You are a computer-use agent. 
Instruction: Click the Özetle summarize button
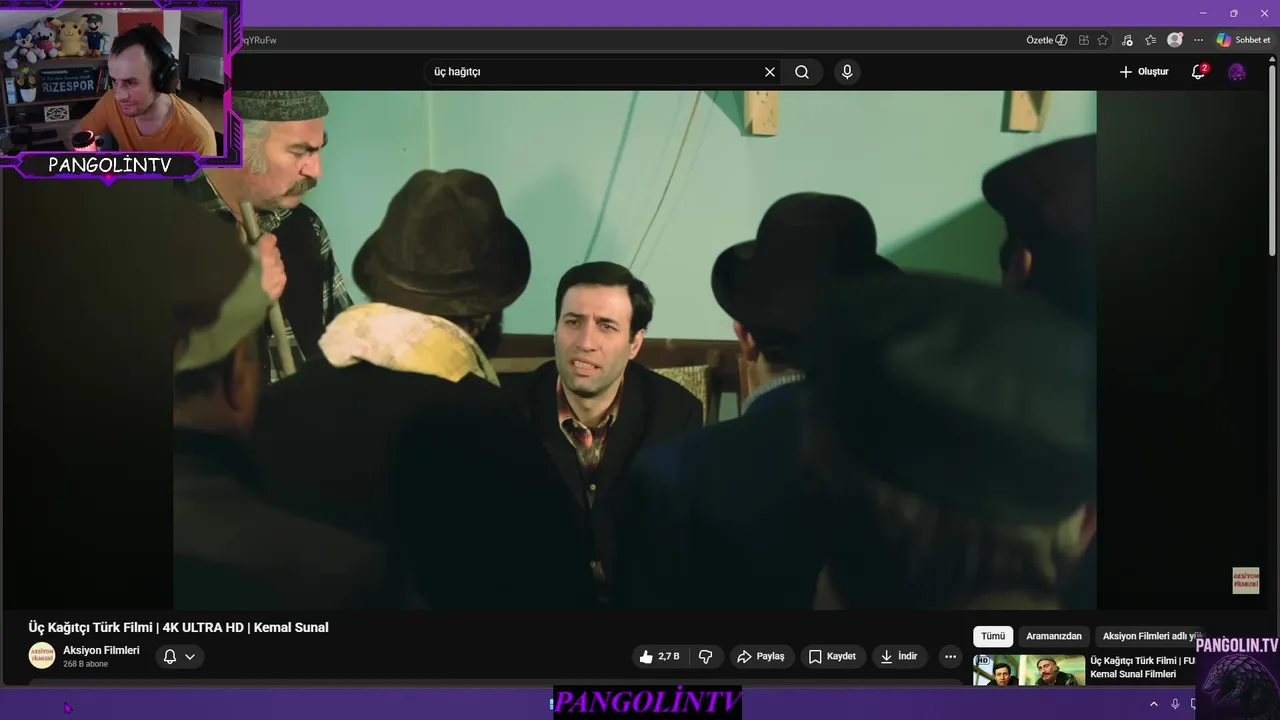tap(1047, 40)
